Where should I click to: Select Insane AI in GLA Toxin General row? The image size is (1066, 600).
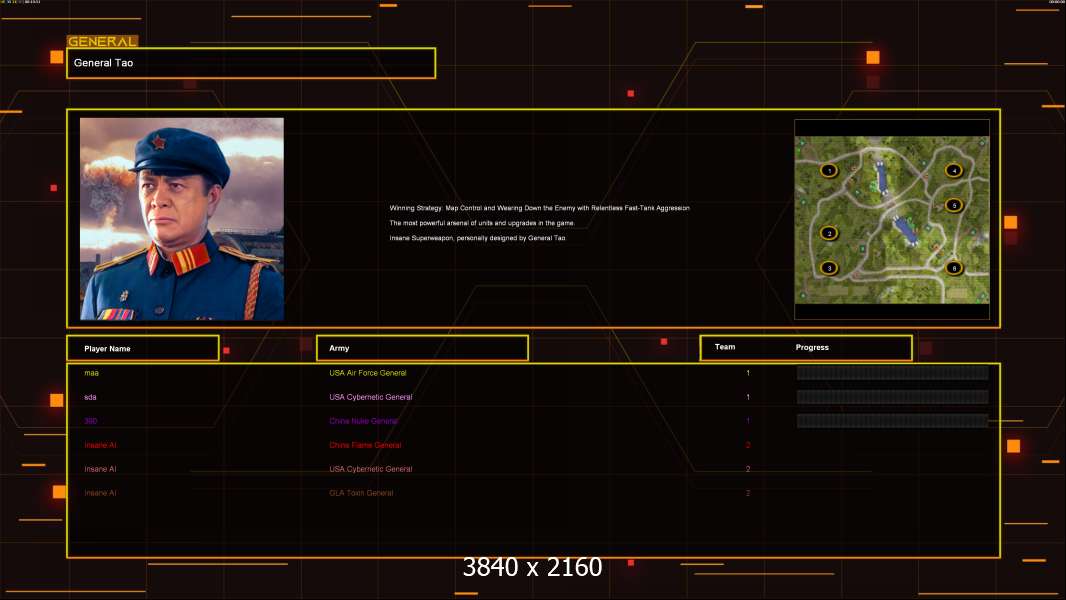click(100, 493)
